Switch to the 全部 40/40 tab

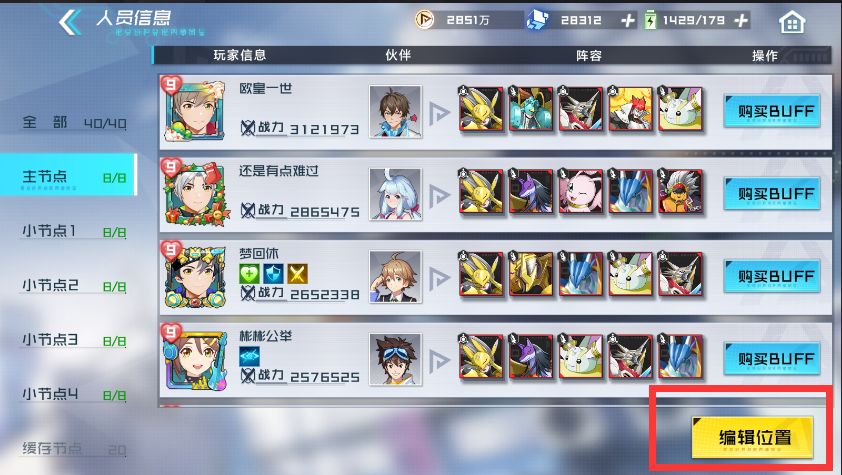point(74,122)
